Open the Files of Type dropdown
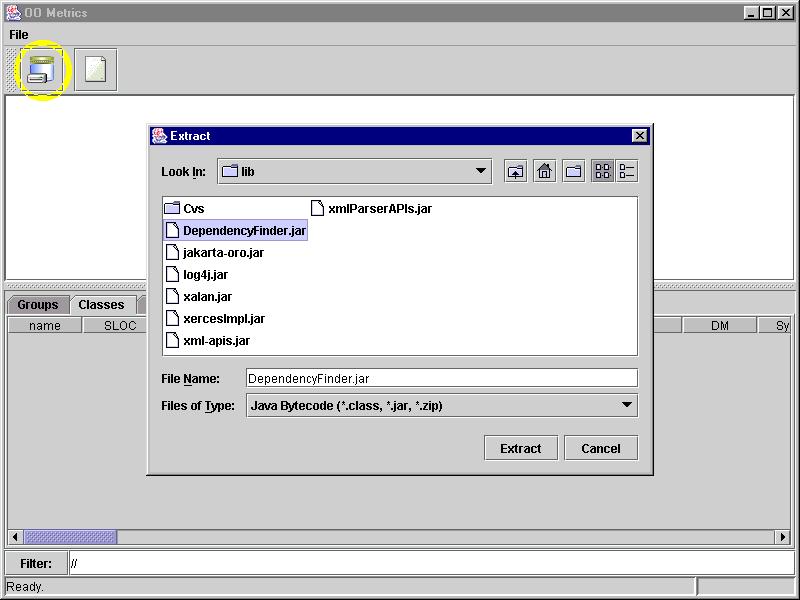 point(627,405)
